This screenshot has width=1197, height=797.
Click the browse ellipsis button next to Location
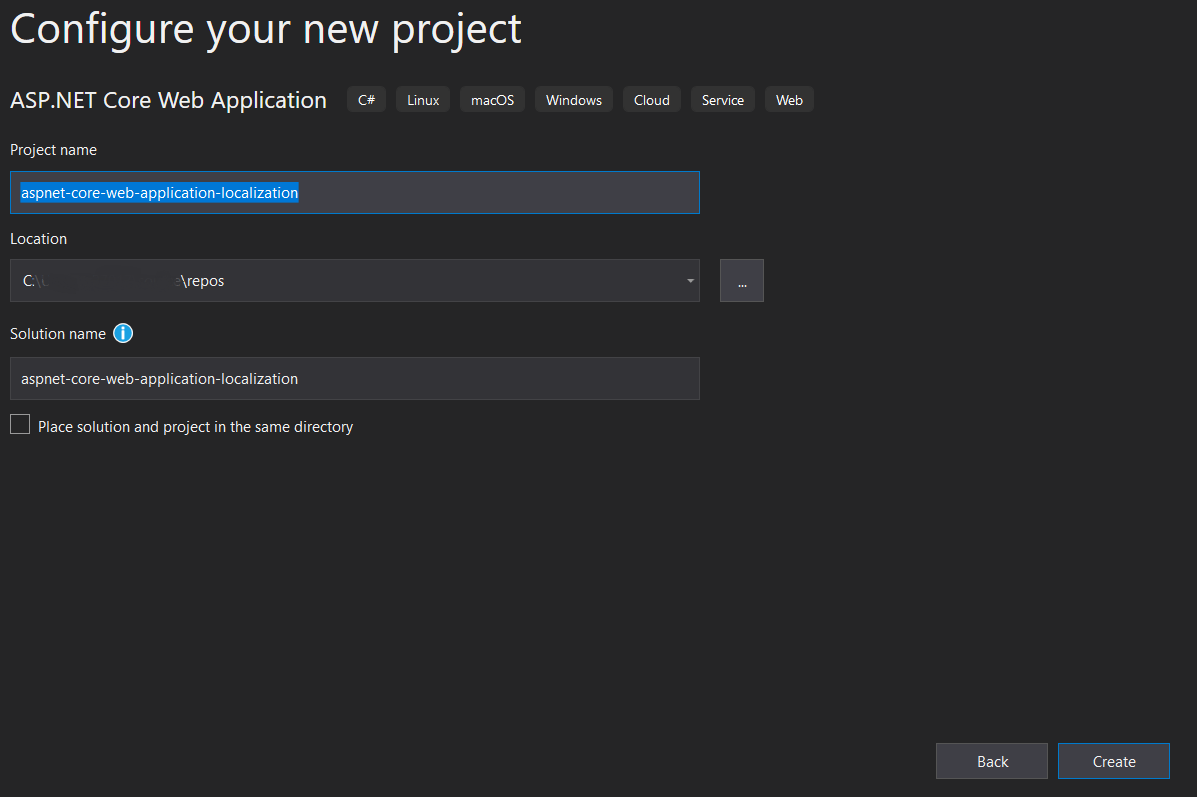click(741, 280)
